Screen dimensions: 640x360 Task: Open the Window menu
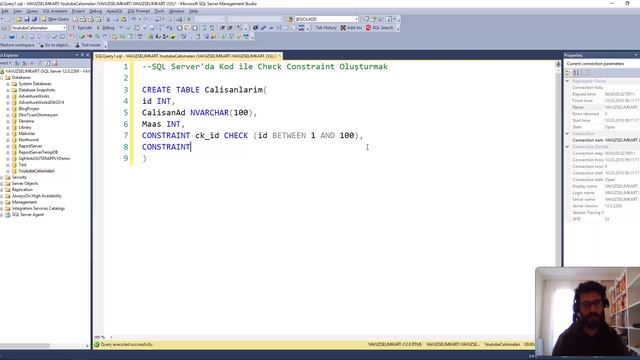(x=177, y=11)
